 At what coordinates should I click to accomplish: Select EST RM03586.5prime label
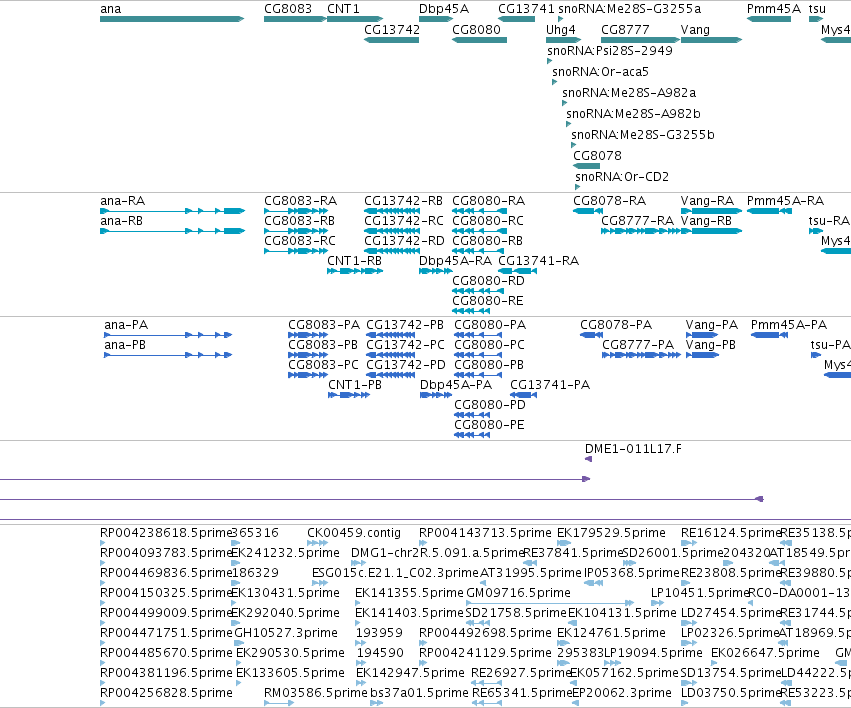(x=316, y=693)
